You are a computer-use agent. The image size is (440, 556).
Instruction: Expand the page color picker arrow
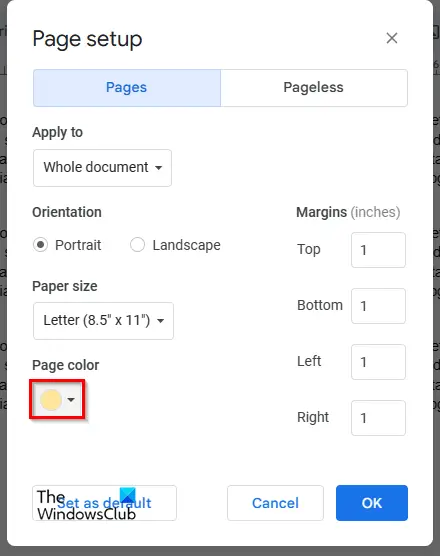tap(71, 400)
